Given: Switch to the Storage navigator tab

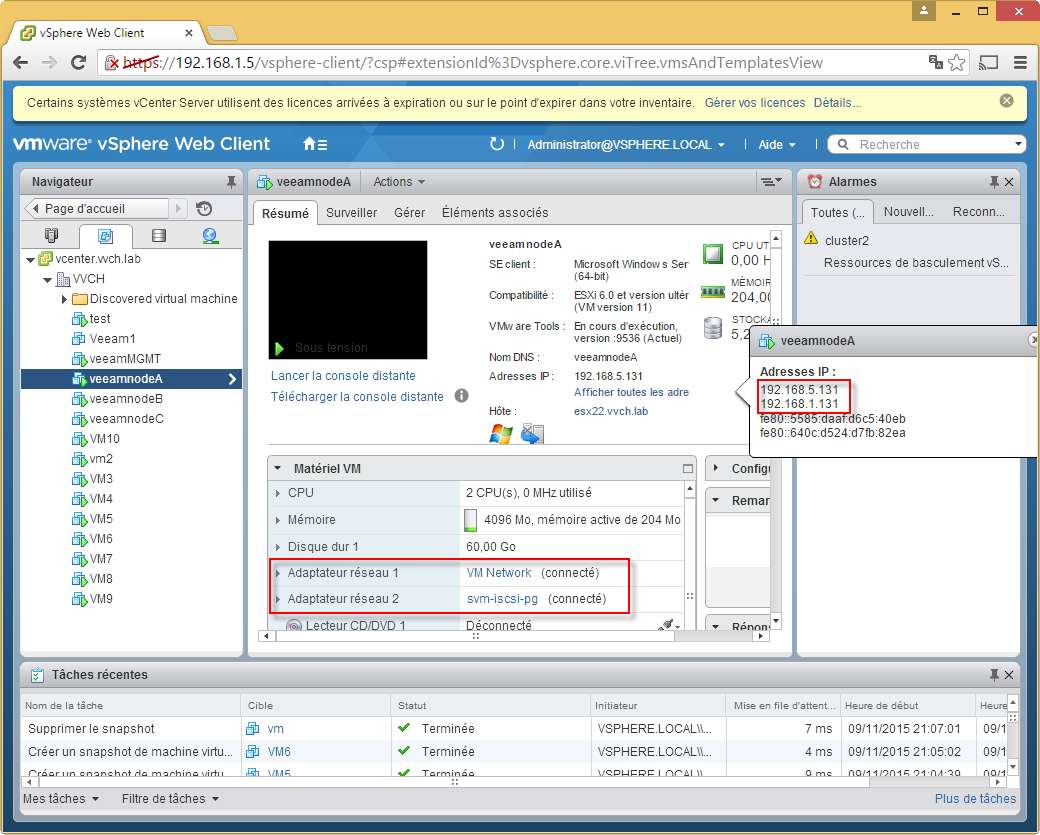Looking at the screenshot, I should tap(159, 235).
